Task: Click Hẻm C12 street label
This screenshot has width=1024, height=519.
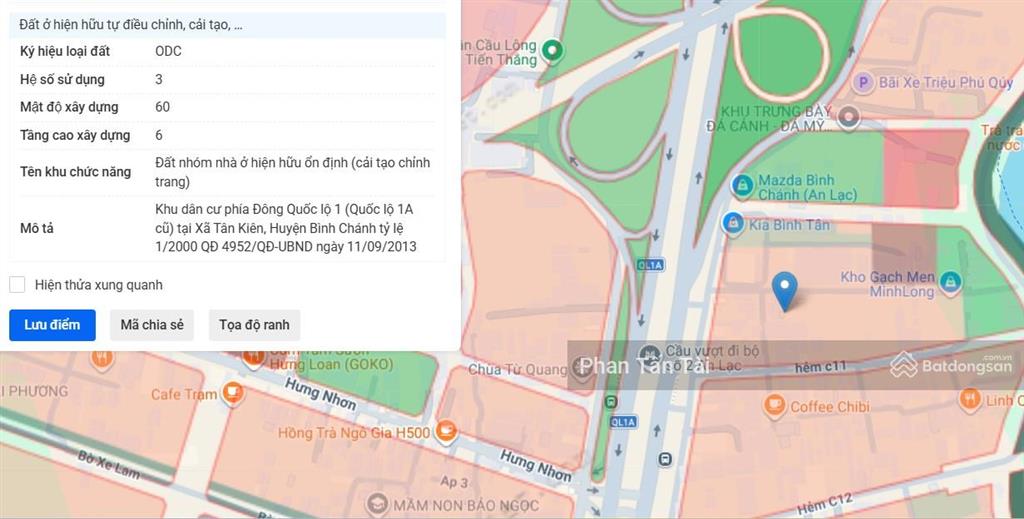Action: pyautogui.click(x=825, y=503)
